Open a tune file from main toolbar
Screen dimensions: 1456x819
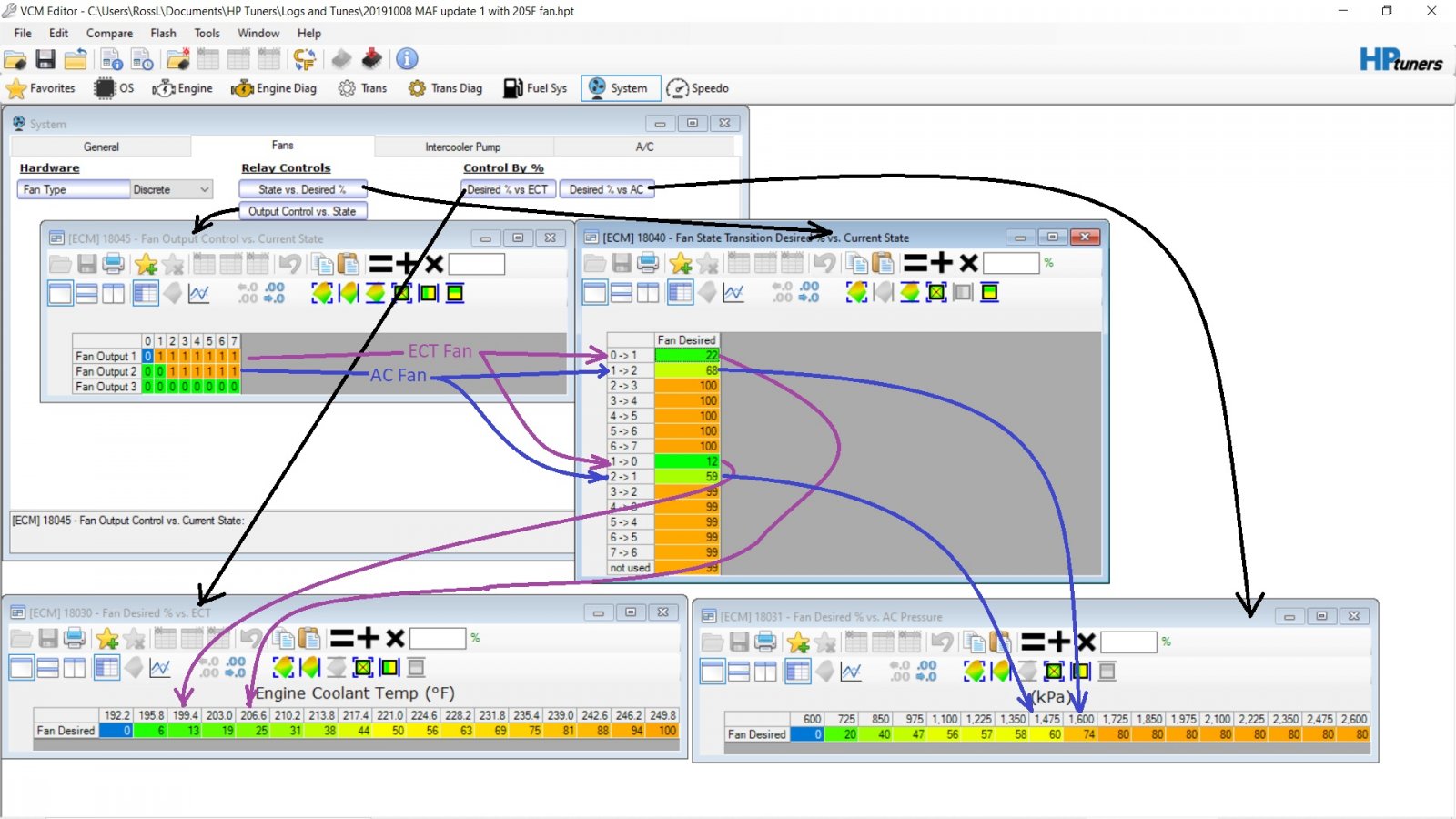click(15, 60)
